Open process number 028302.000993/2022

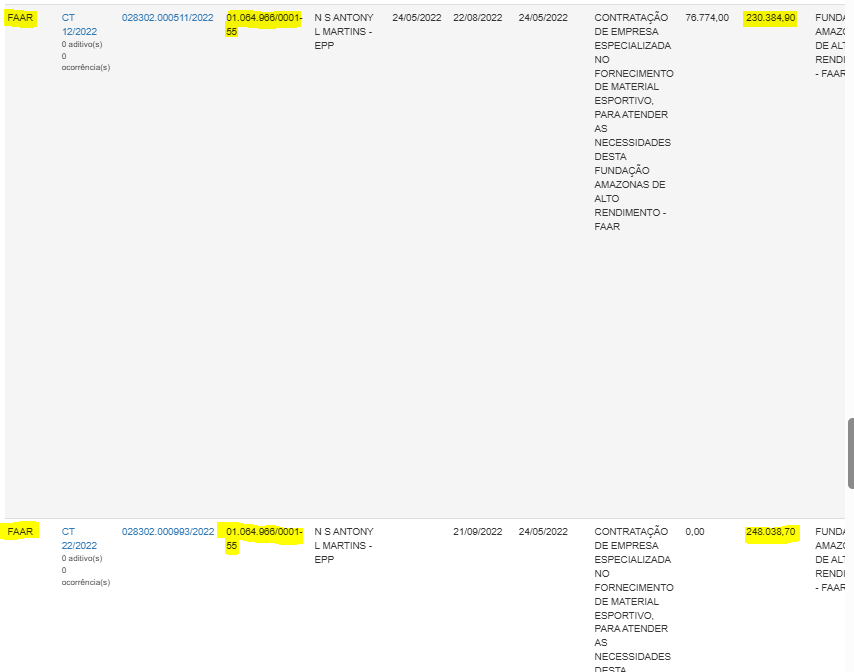pos(167,532)
